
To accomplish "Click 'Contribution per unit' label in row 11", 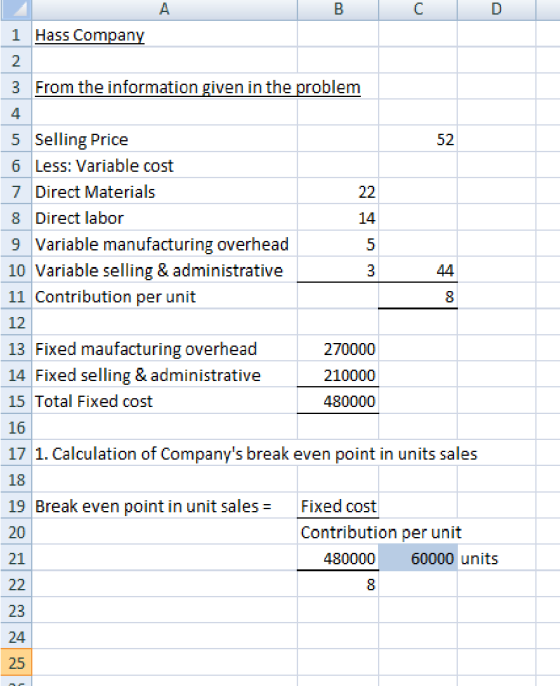I will click(164, 296).
